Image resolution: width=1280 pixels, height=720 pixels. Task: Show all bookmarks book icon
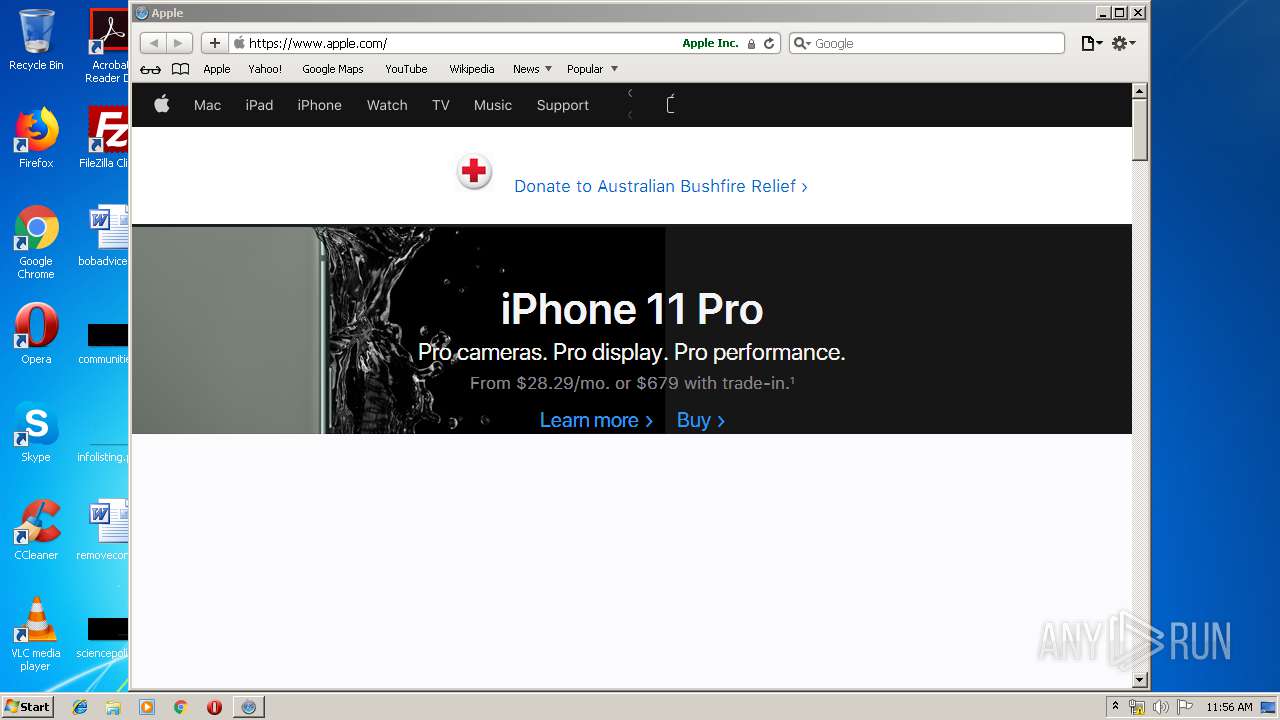pos(180,69)
